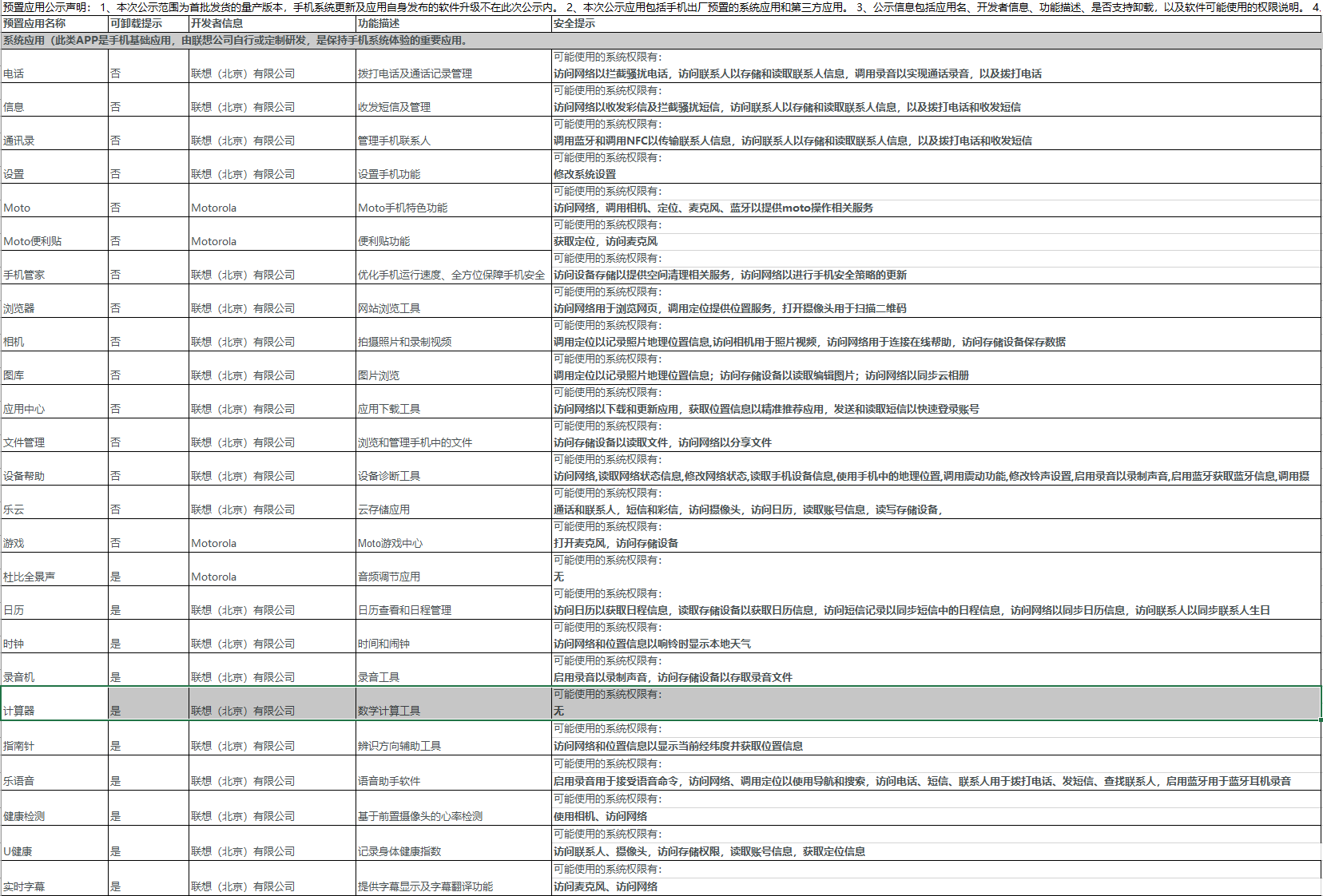Click the 通讯录 app name cell
The width and height of the screenshot is (1323, 896).
coord(54,133)
